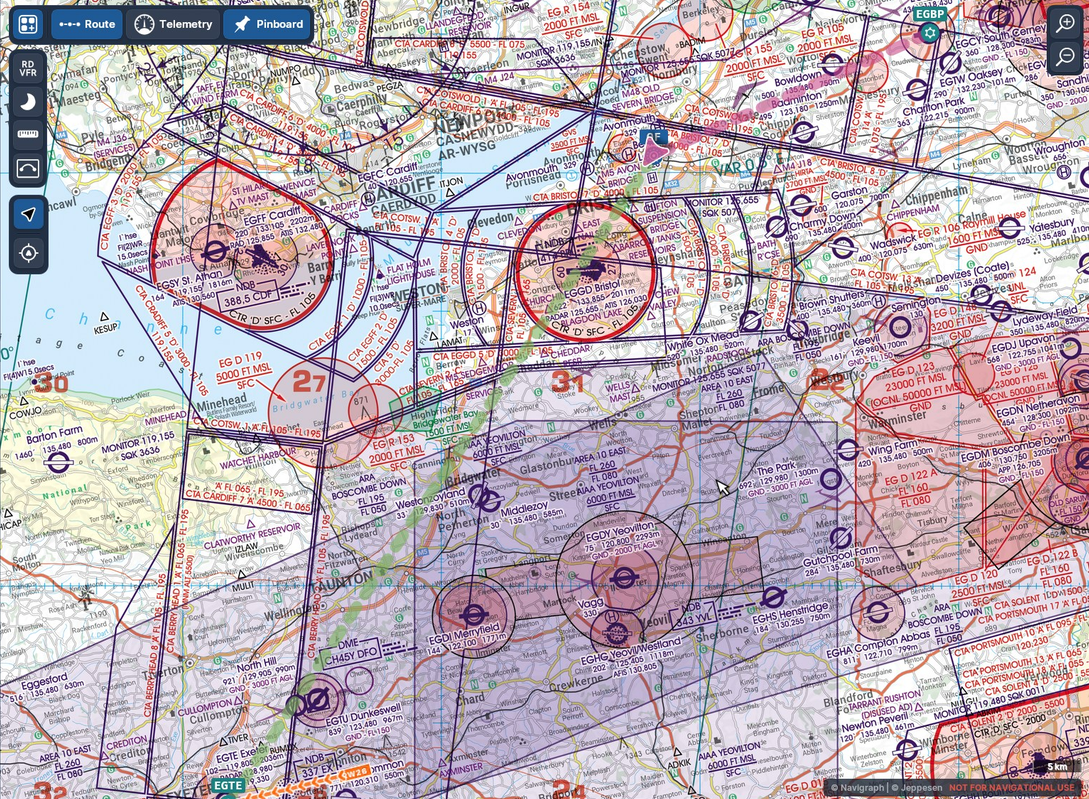1089x799 pixels.
Task: Click the Westonzoyland airfield symbol
Action: (x=481, y=496)
